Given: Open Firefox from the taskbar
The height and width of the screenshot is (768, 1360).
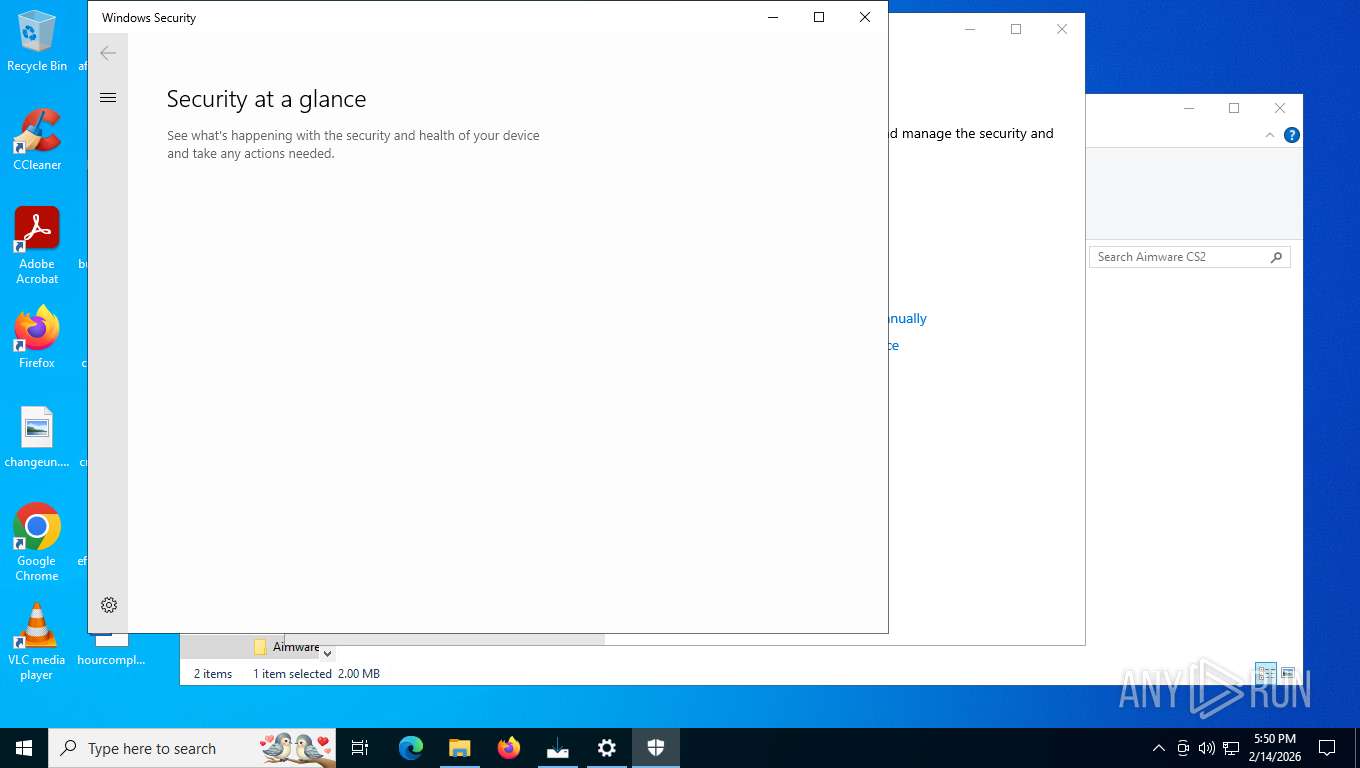Looking at the screenshot, I should [509, 748].
